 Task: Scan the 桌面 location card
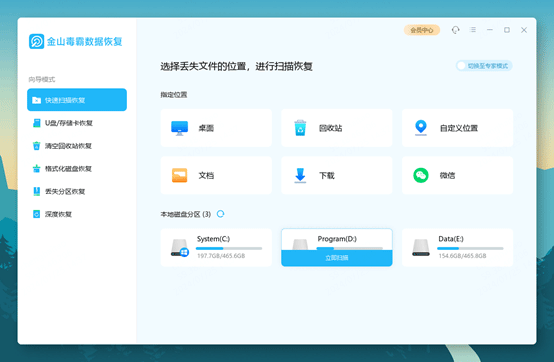pos(216,128)
